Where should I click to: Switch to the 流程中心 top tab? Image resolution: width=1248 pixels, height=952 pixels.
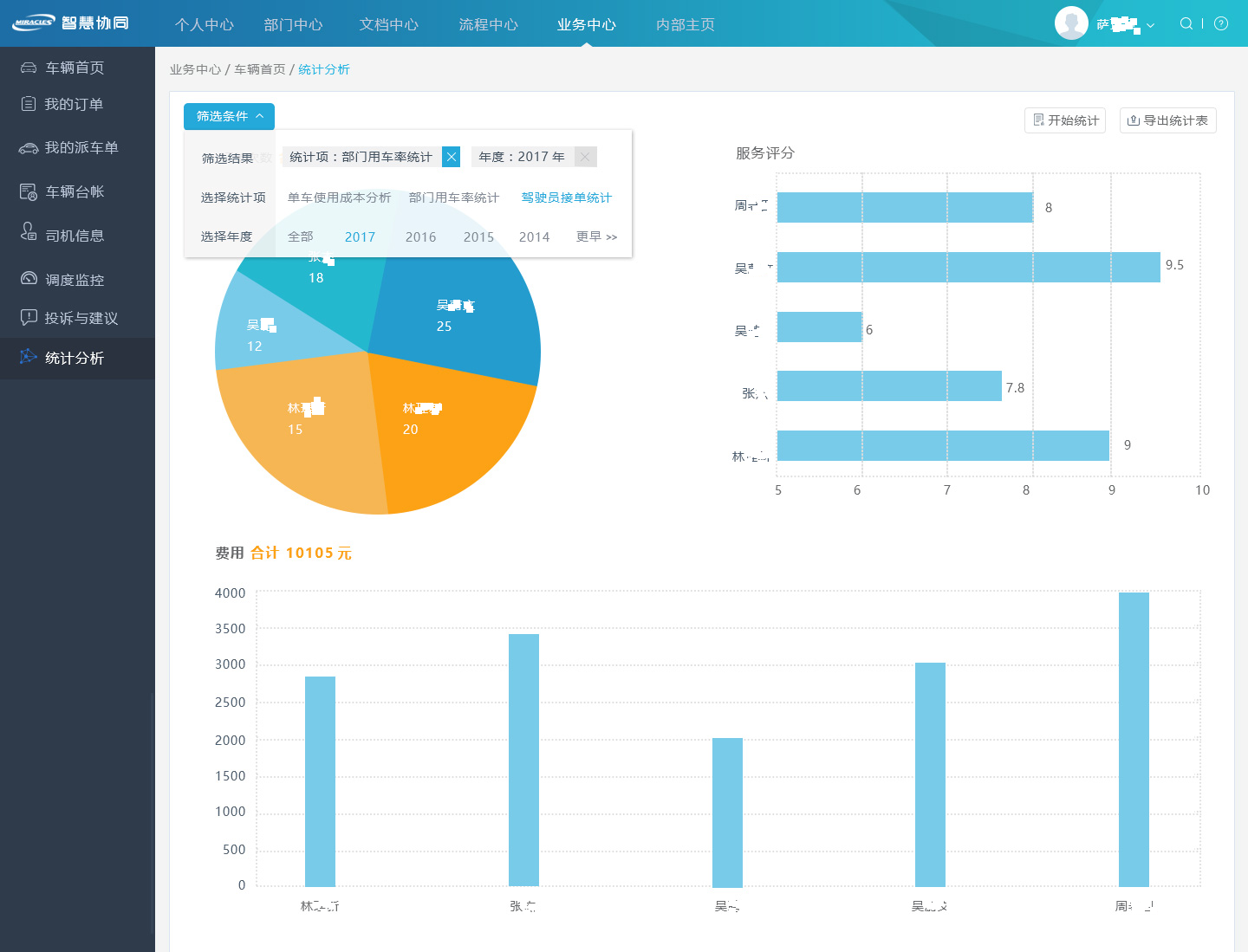[488, 24]
